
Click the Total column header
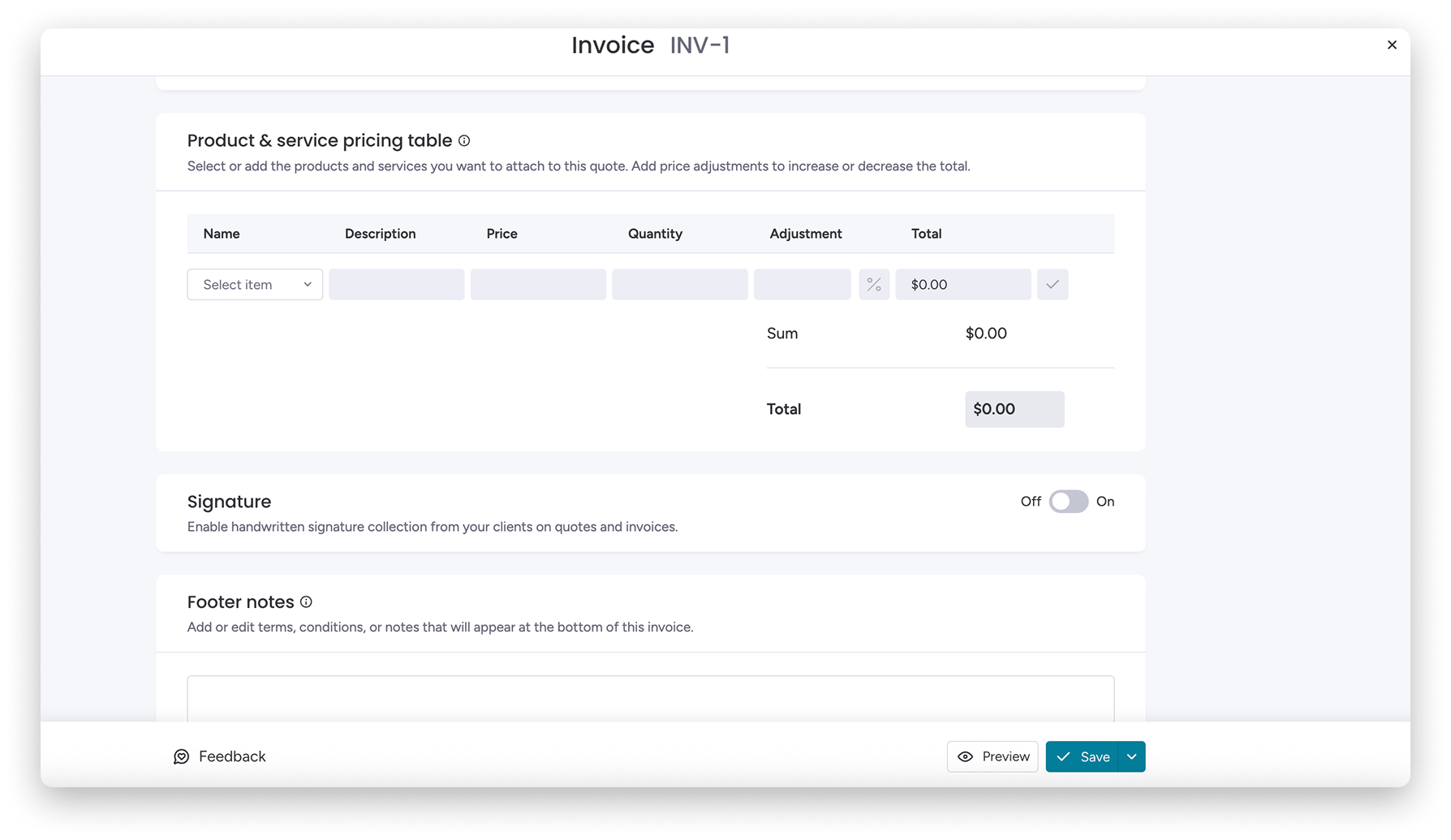pos(926,234)
